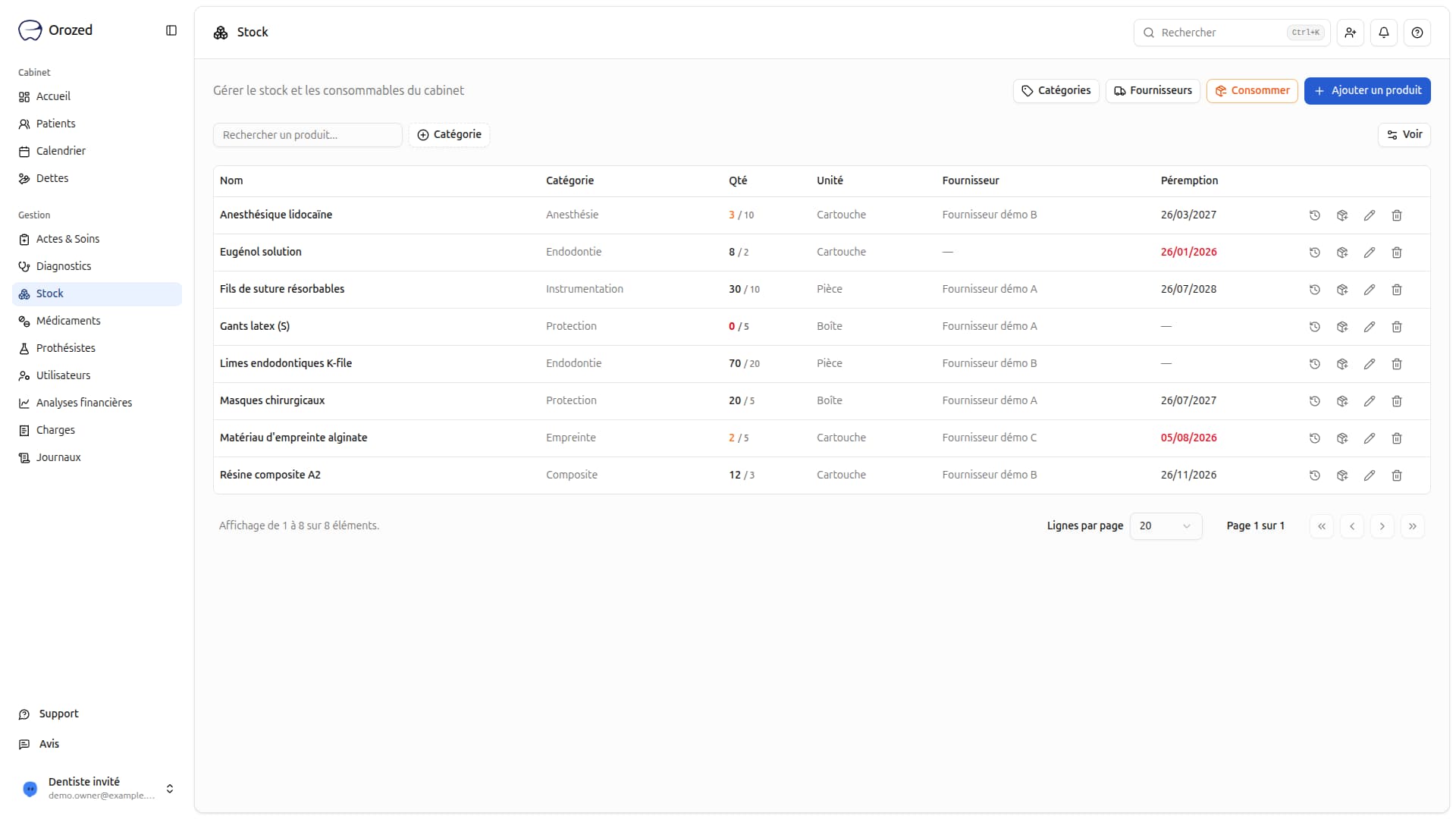The height and width of the screenshot is (819, 1456).
Task: Click Ajouter un produit button
Action: pos(1367,91)
